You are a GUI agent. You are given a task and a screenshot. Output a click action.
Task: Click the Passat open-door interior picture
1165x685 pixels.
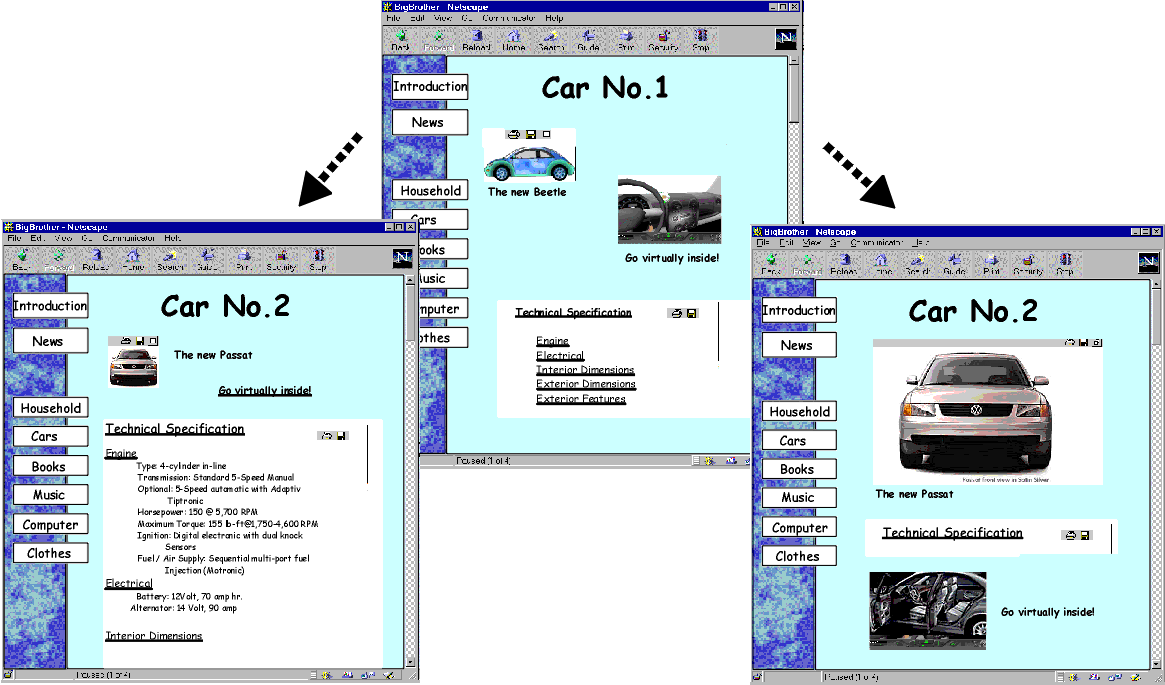(928, 611)
